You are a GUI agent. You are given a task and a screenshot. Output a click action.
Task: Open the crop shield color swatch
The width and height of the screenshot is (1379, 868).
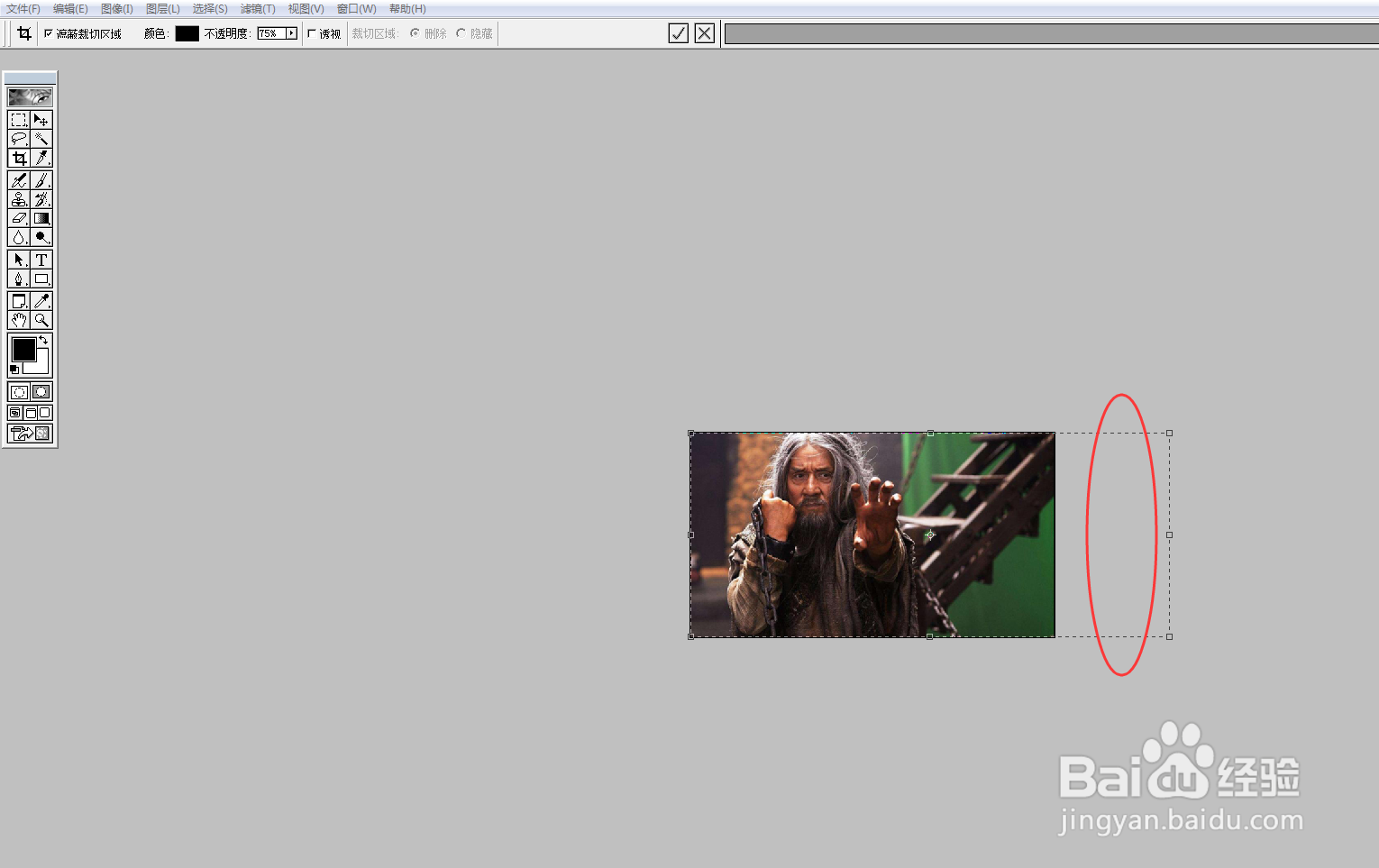point(187,33)
